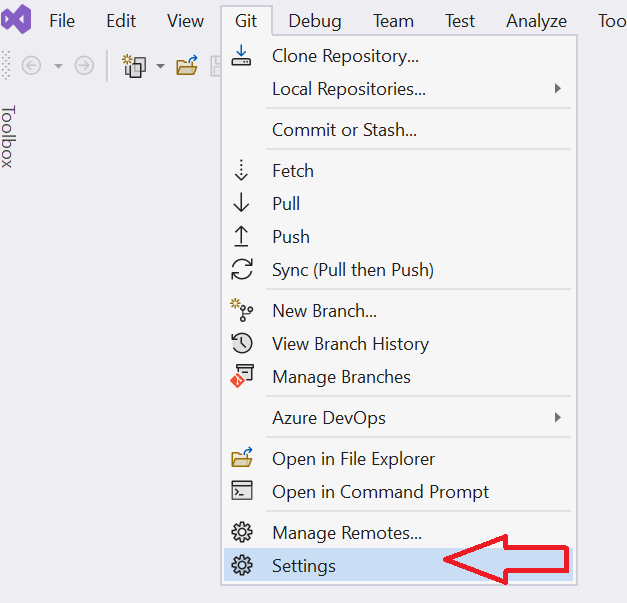Viewport: 627px width, 603px height.
Task: Select Settings in the Git menu
Action: click(x=304, y=566)
